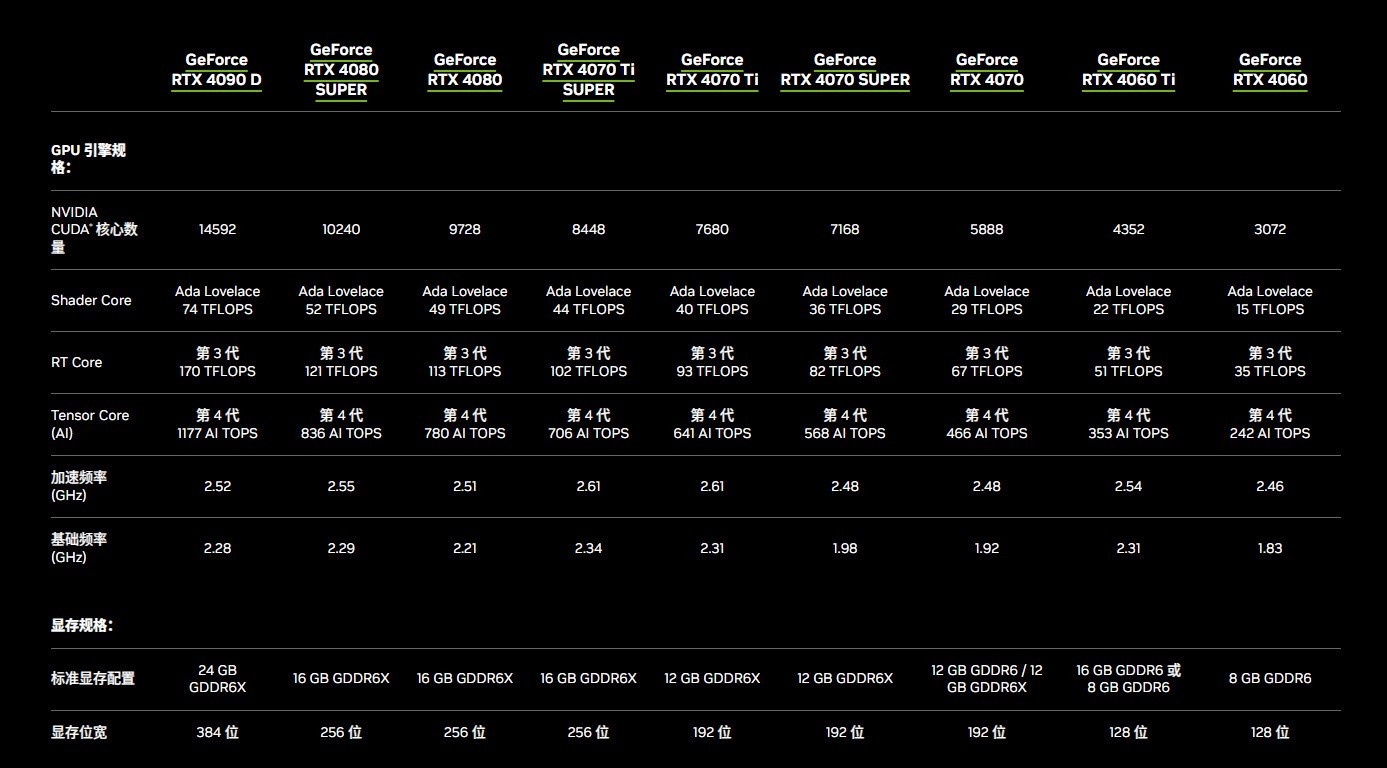
Task: Click the CUDA core count 7168
Action: (x=845, y=230)
